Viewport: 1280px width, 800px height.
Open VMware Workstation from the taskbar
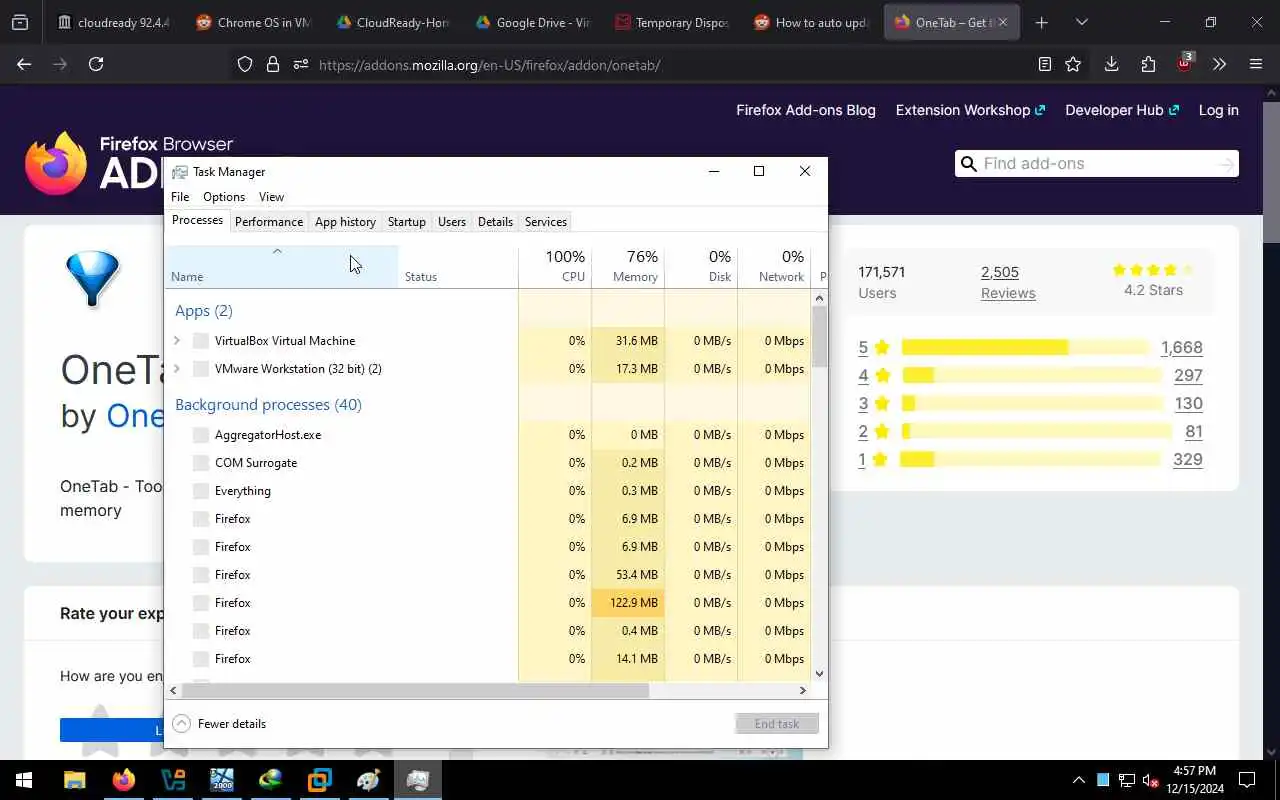click(x=320, y=780)
